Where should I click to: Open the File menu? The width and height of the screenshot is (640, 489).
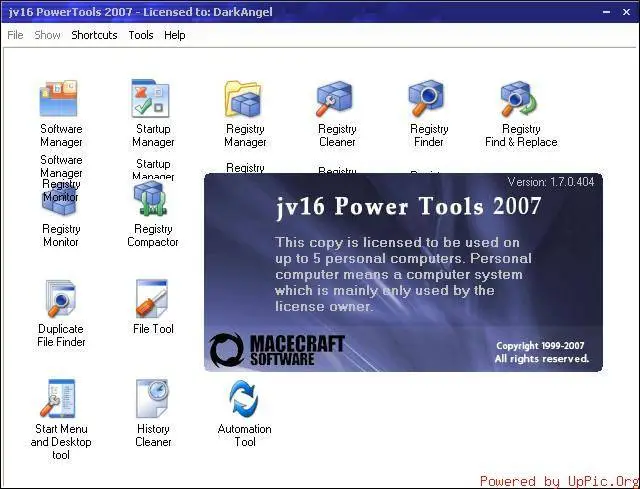(x=15, y=35)
